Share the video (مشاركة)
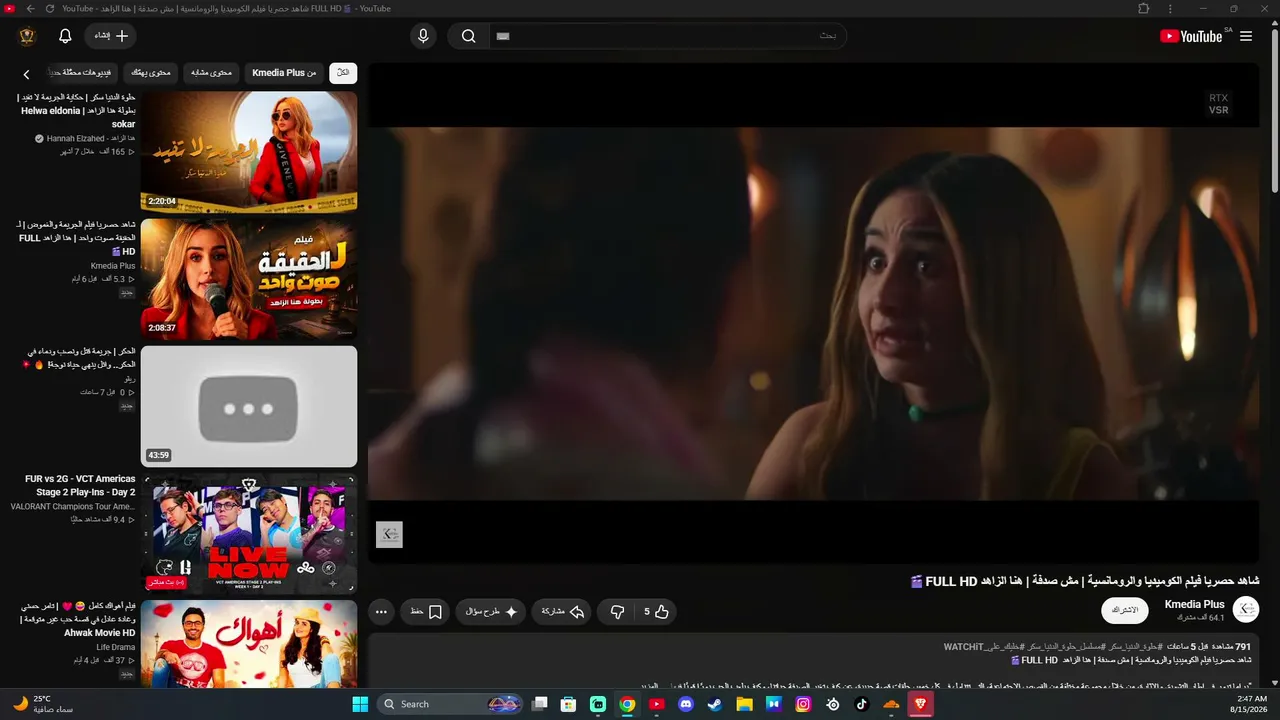 tap(563, 612)
